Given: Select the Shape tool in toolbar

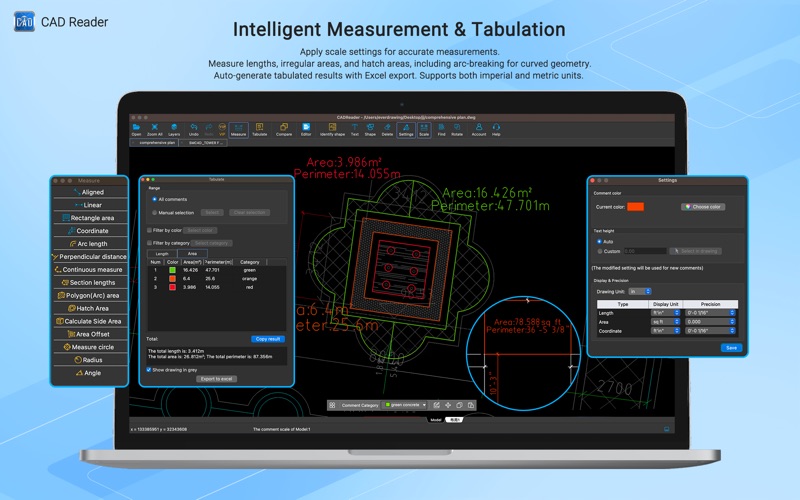Looking at the screenshot, I should 370,129.
